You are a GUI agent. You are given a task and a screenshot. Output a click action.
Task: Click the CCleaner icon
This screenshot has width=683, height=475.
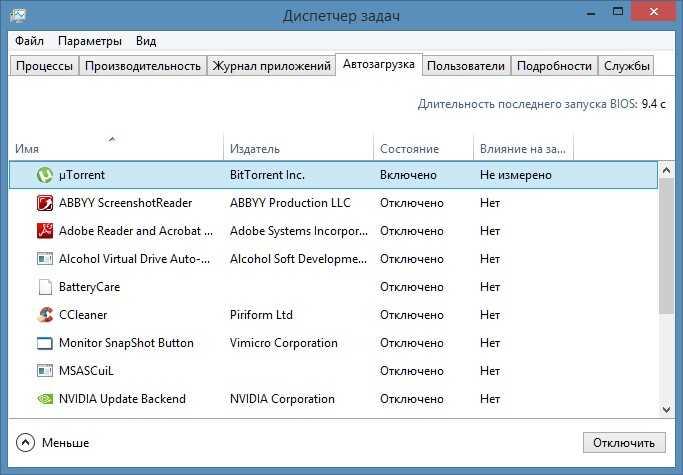pos(44,315)
